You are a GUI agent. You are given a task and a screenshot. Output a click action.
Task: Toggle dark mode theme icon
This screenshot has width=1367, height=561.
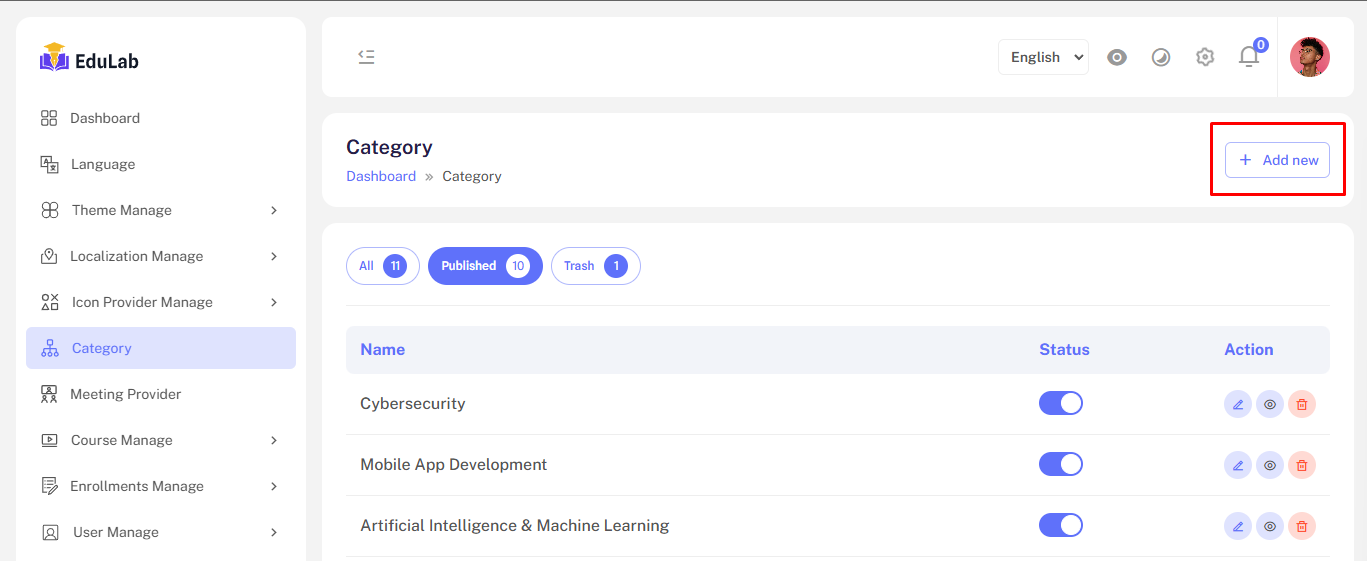[1161, 57]
